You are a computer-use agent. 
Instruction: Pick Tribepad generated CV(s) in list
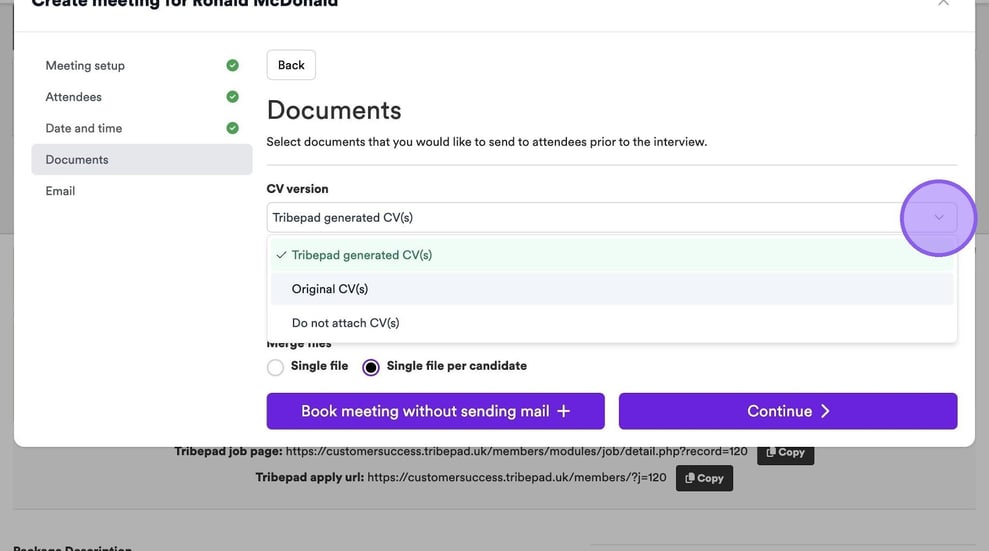(361, 255)
